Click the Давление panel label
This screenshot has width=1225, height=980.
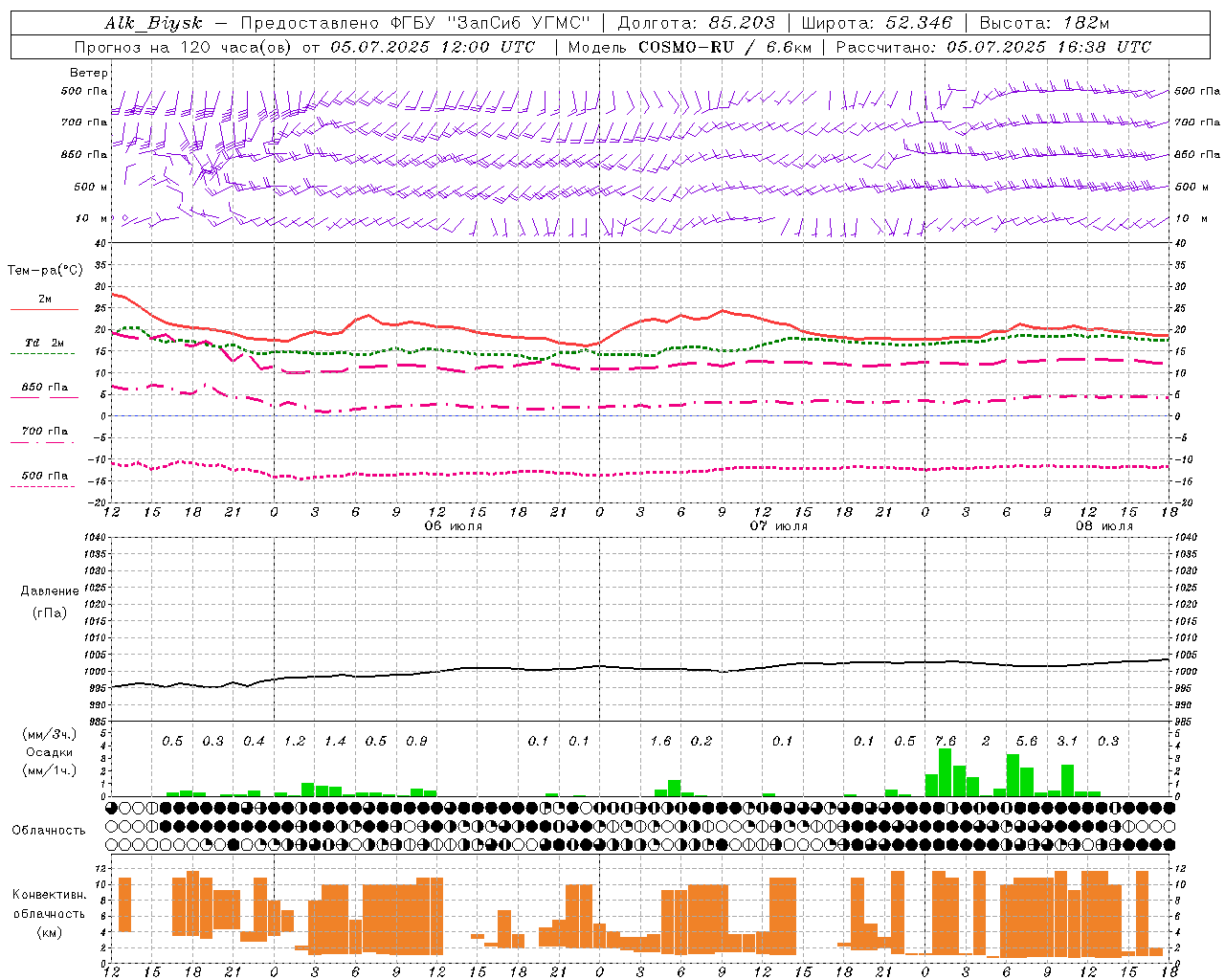[x=50, y=591]
